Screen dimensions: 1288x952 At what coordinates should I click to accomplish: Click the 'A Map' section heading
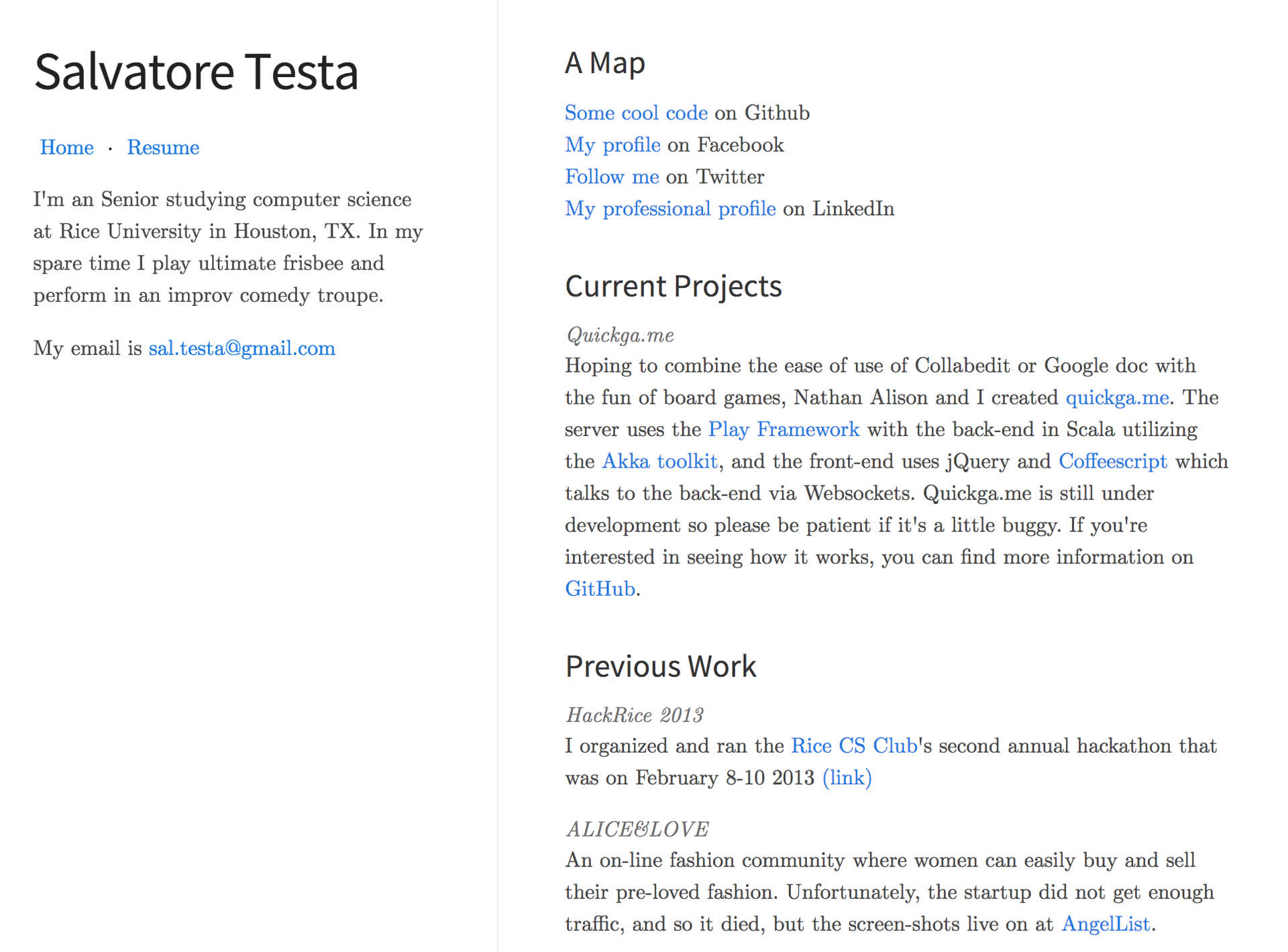pyautogui.click(x=604, y=63)
